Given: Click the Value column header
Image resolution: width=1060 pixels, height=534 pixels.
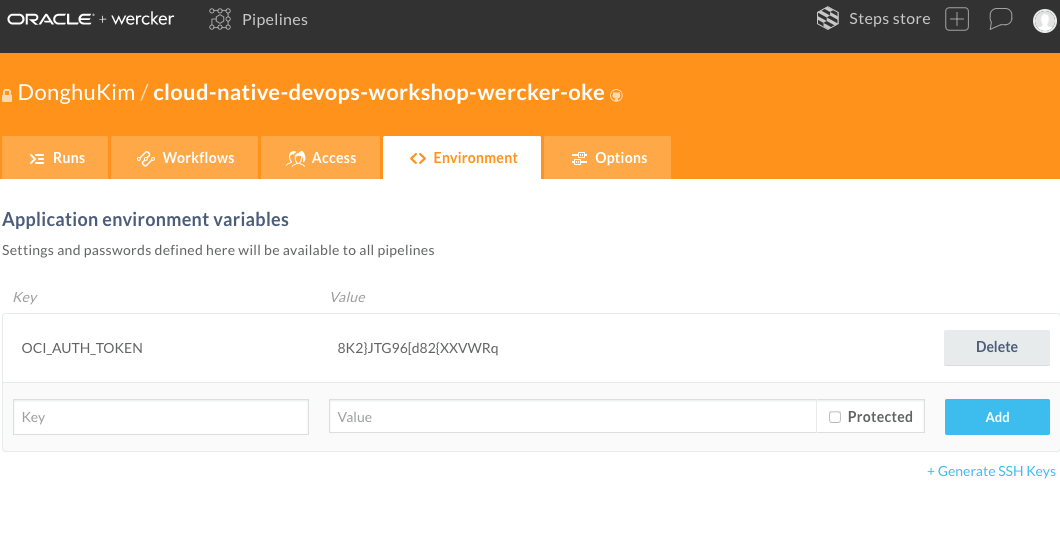Looking at the screenshot, I should pyautogui.click(x=347, y=297).
